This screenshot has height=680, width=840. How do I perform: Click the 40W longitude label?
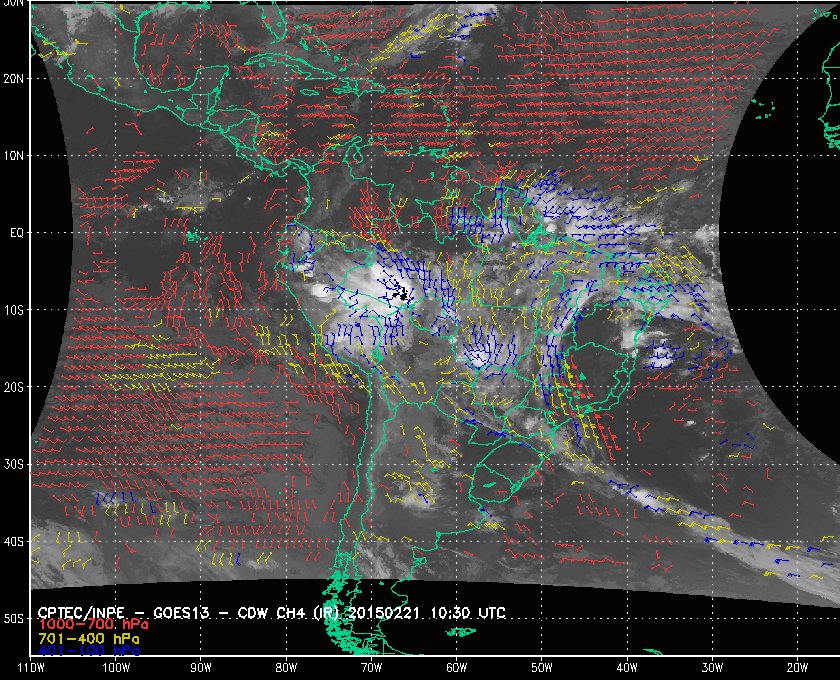[x=627, y=667]
